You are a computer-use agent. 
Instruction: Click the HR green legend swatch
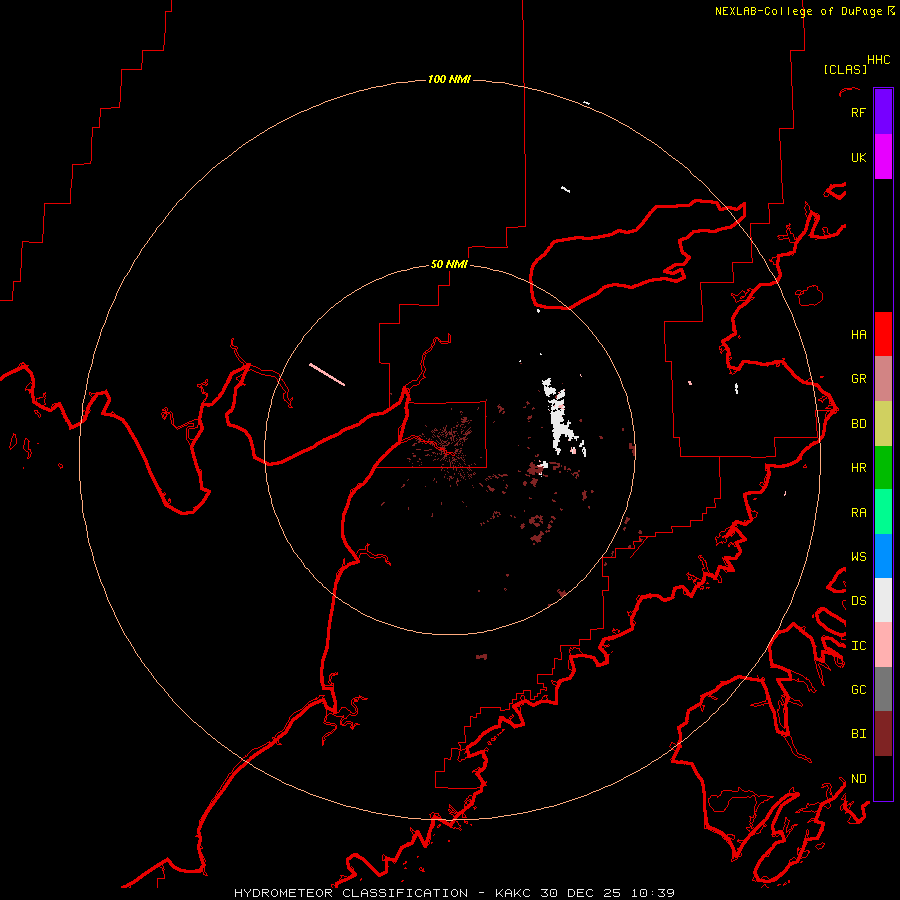[x=883, y=468]
